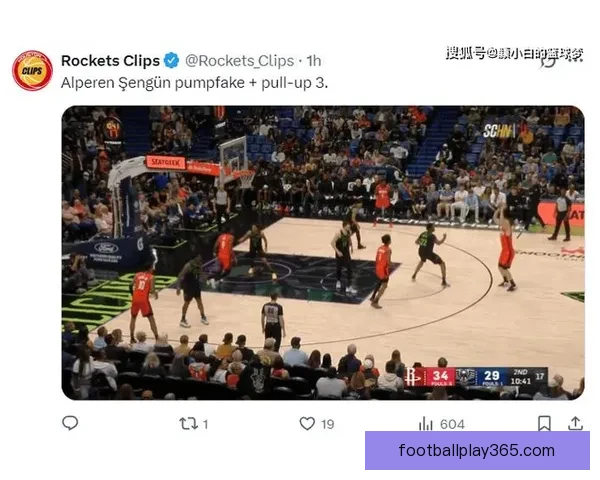Click the blue verified badge
This screenshot has width=600, height=480.
[172, 60]
